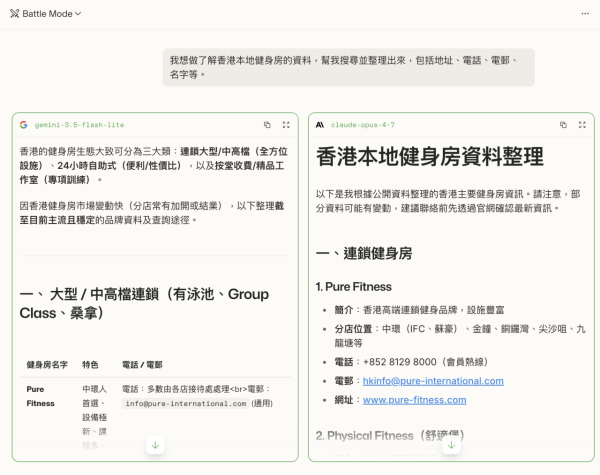This screenshot has width=600, height=475.
Task: Click the heading 一、大型 / 中高檔連鎖
Action: (144, 304)
